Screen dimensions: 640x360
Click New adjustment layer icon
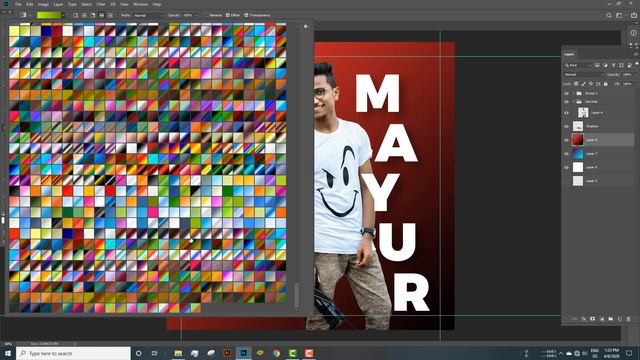[602, 319]
